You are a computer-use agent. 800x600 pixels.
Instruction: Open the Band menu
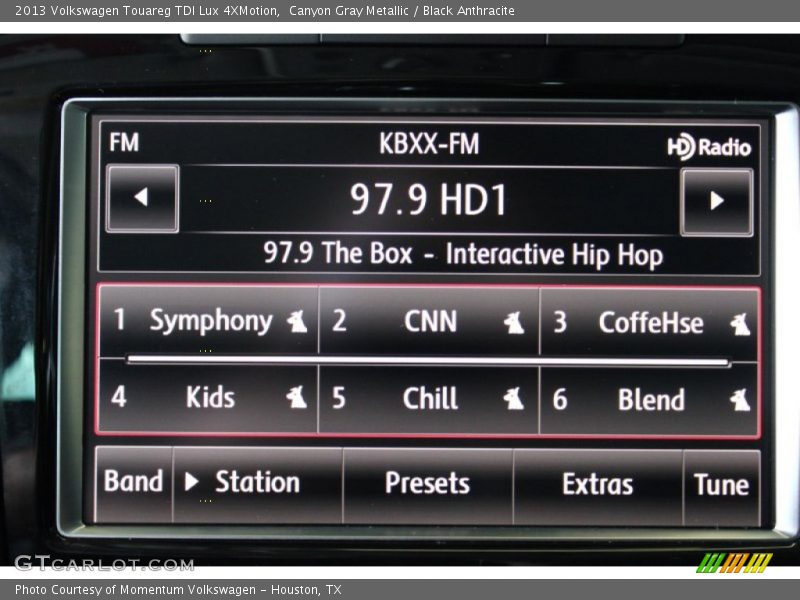click(x=134, y=484)
